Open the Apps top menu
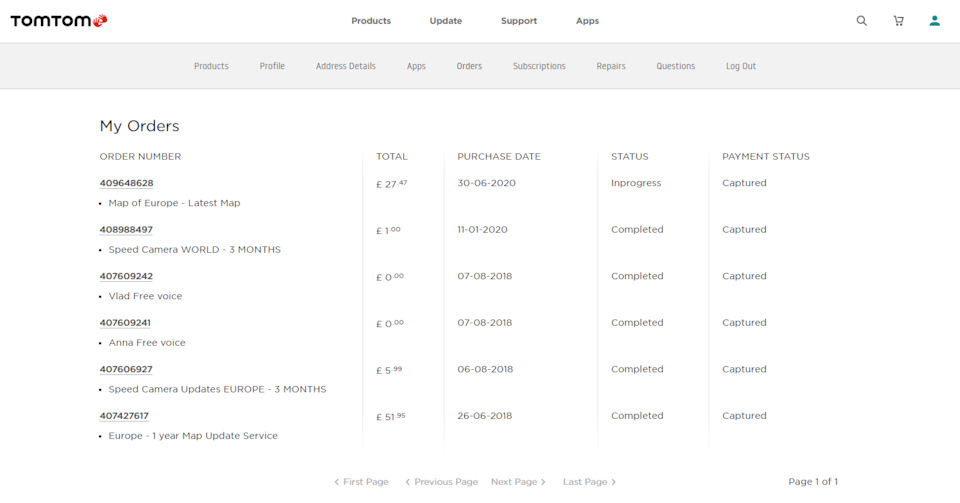Image resolution: width=960 pixels, height=503 pixels. click(587, 21)
